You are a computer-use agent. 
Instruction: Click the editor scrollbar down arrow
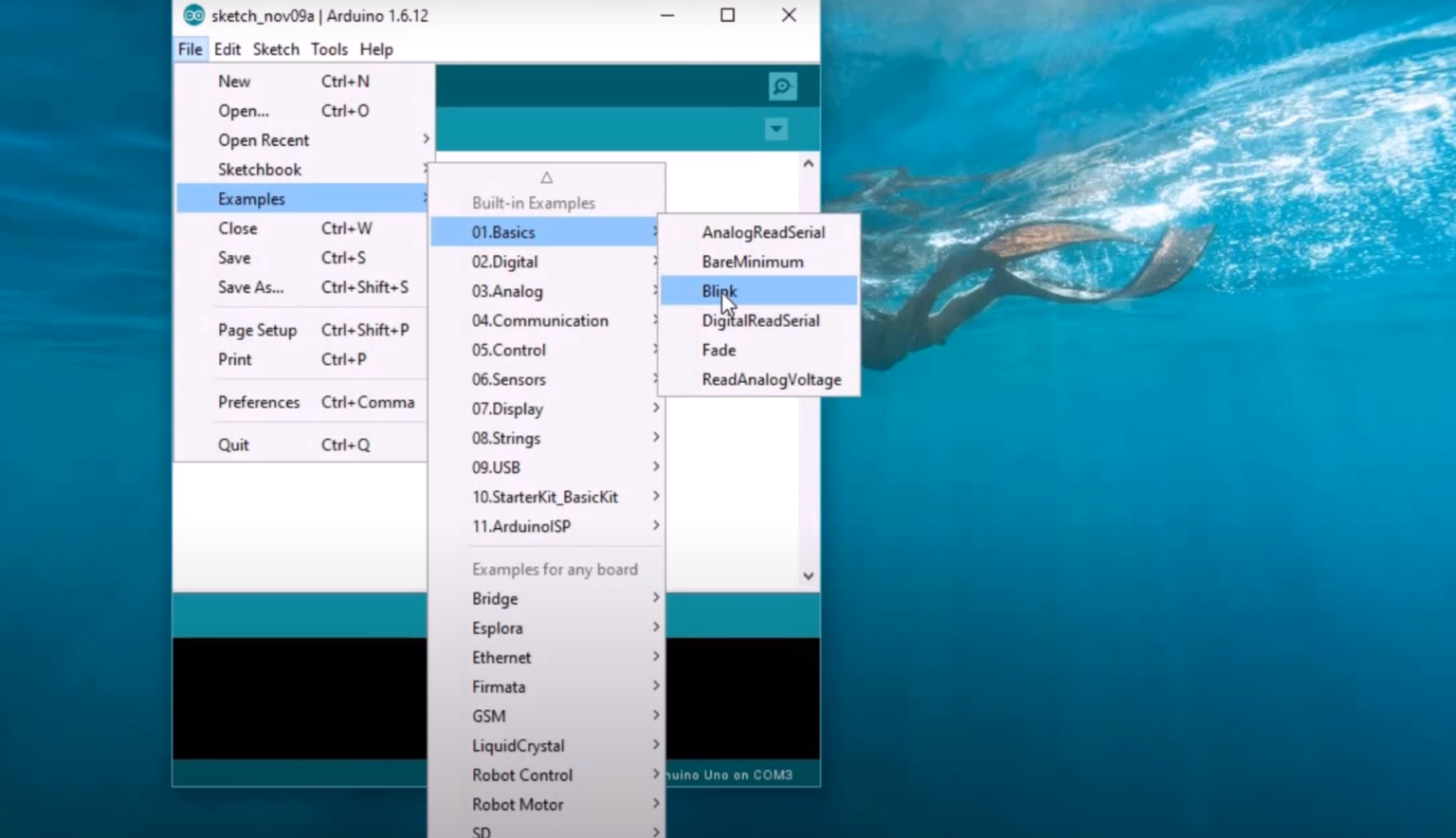808,575
